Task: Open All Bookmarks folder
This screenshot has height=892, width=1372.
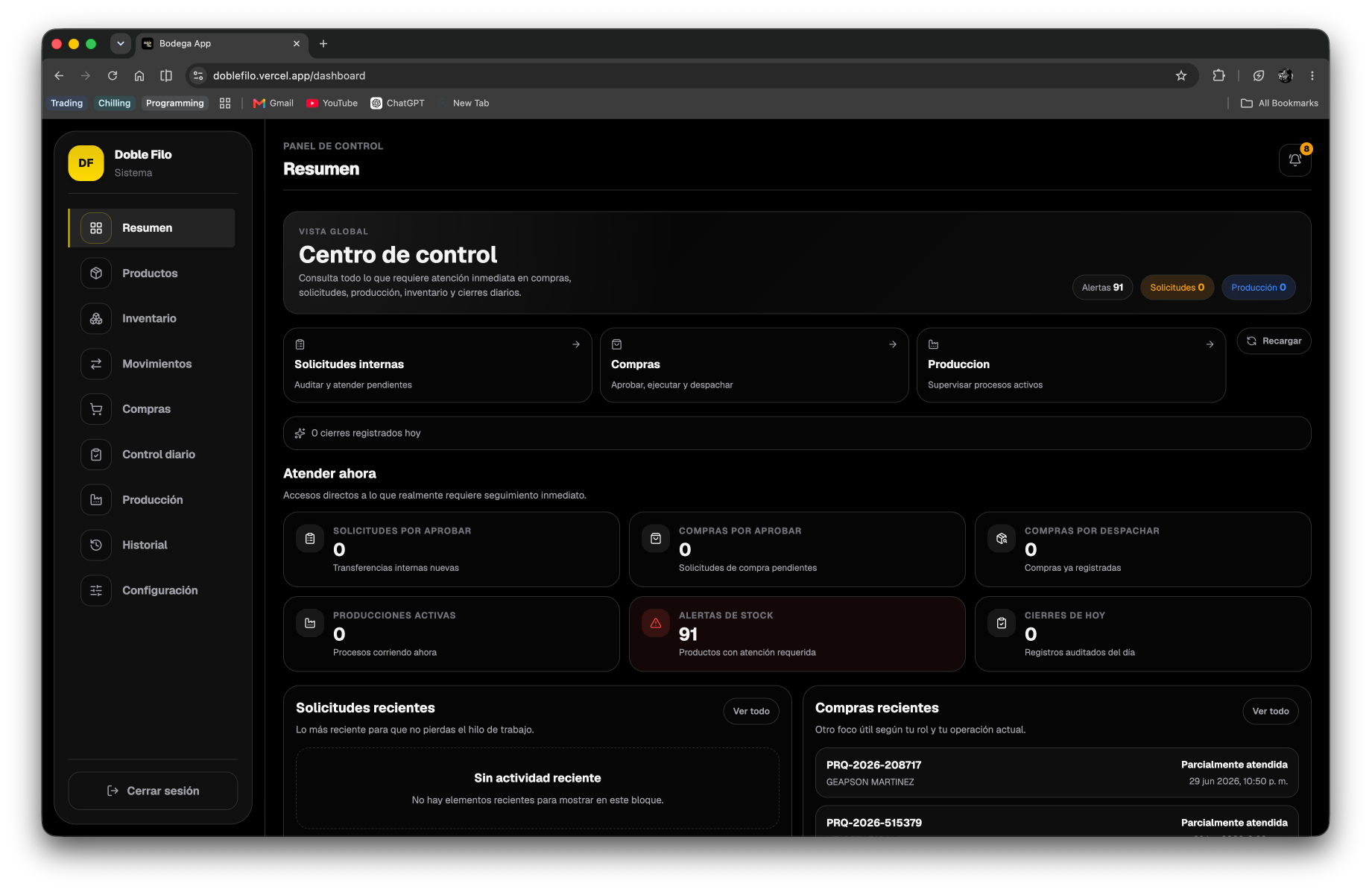Action: click(x=1280, y=104)
